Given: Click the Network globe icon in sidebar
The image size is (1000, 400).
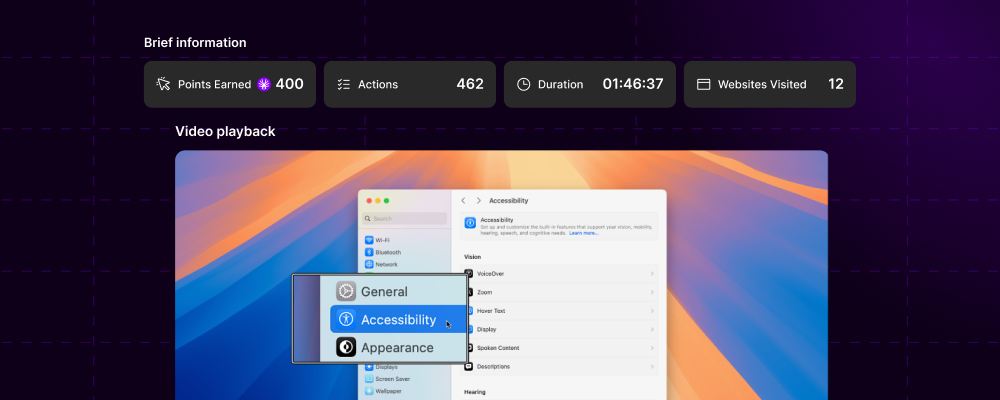Looking at the screenshot, I should point(369,264).
